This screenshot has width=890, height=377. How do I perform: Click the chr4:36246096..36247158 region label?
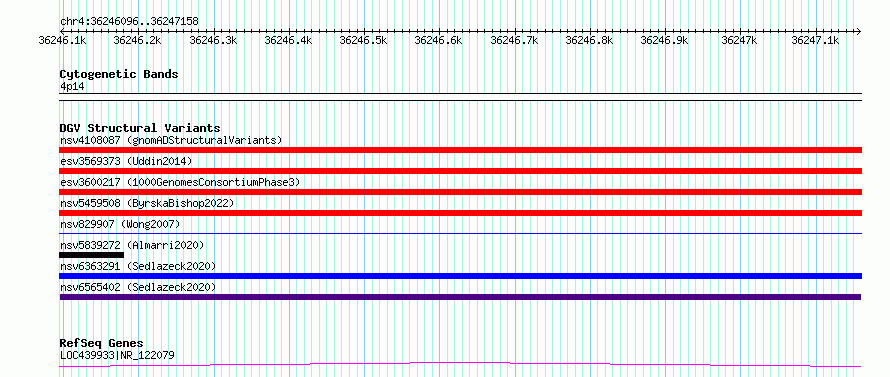click(129, 22)
